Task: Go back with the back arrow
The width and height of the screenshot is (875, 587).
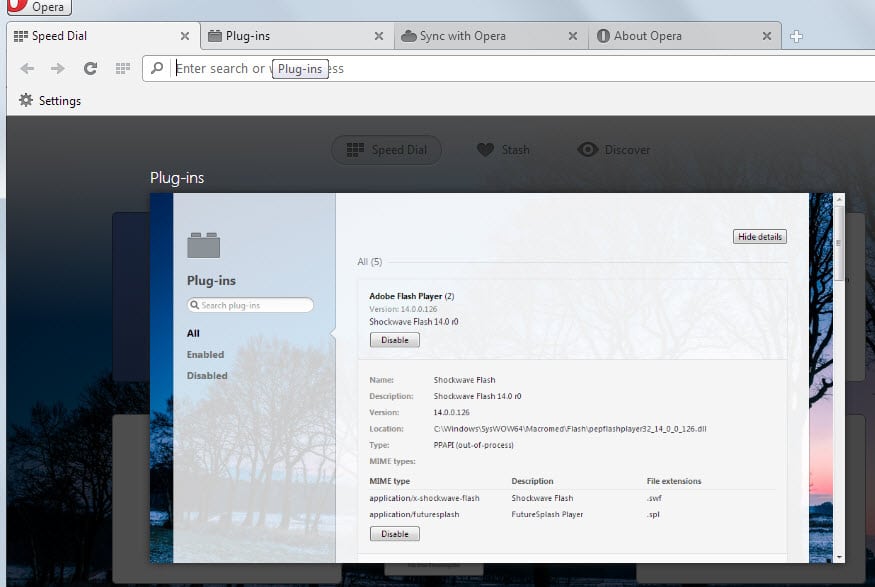Action: coord(27,69)
